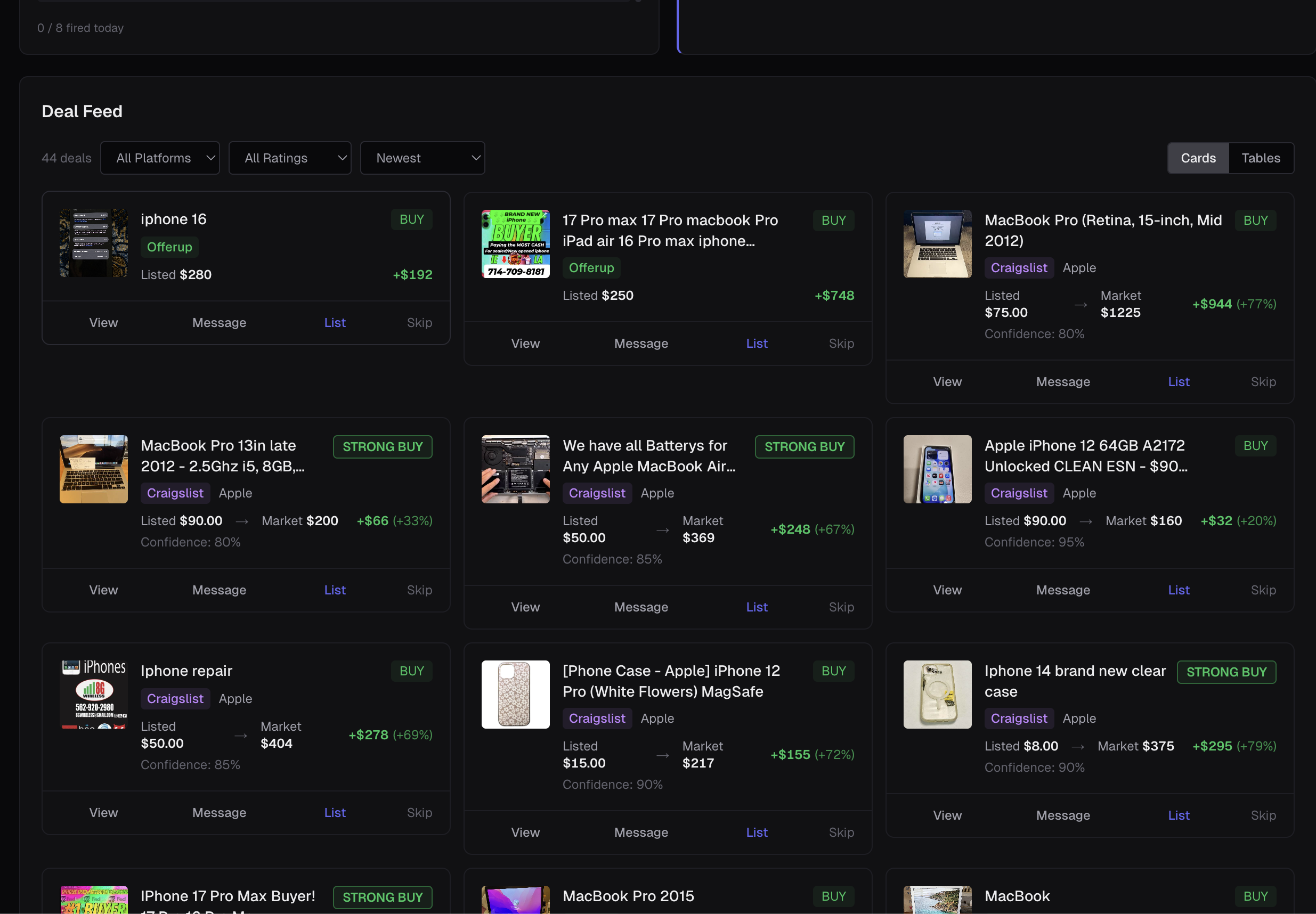View the 17 Pro max macbook Pro deal

[525, 343]
